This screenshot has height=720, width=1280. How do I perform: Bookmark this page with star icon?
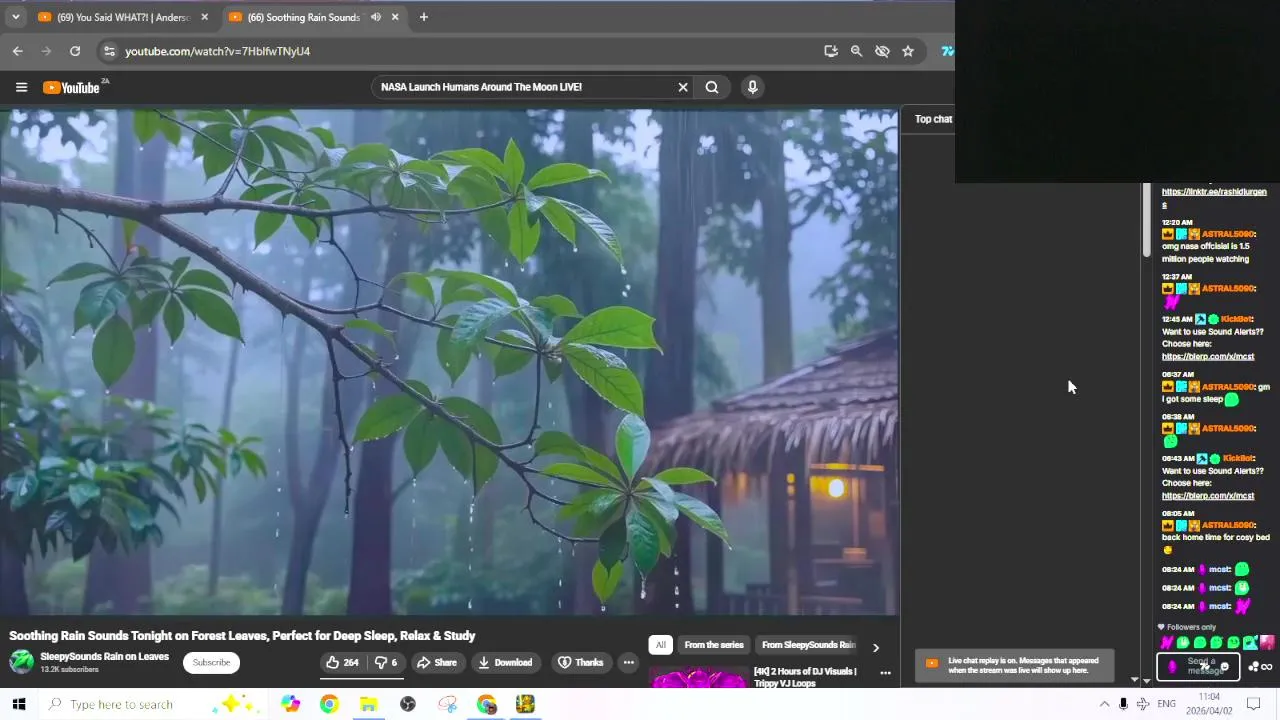tap(908, 51)
